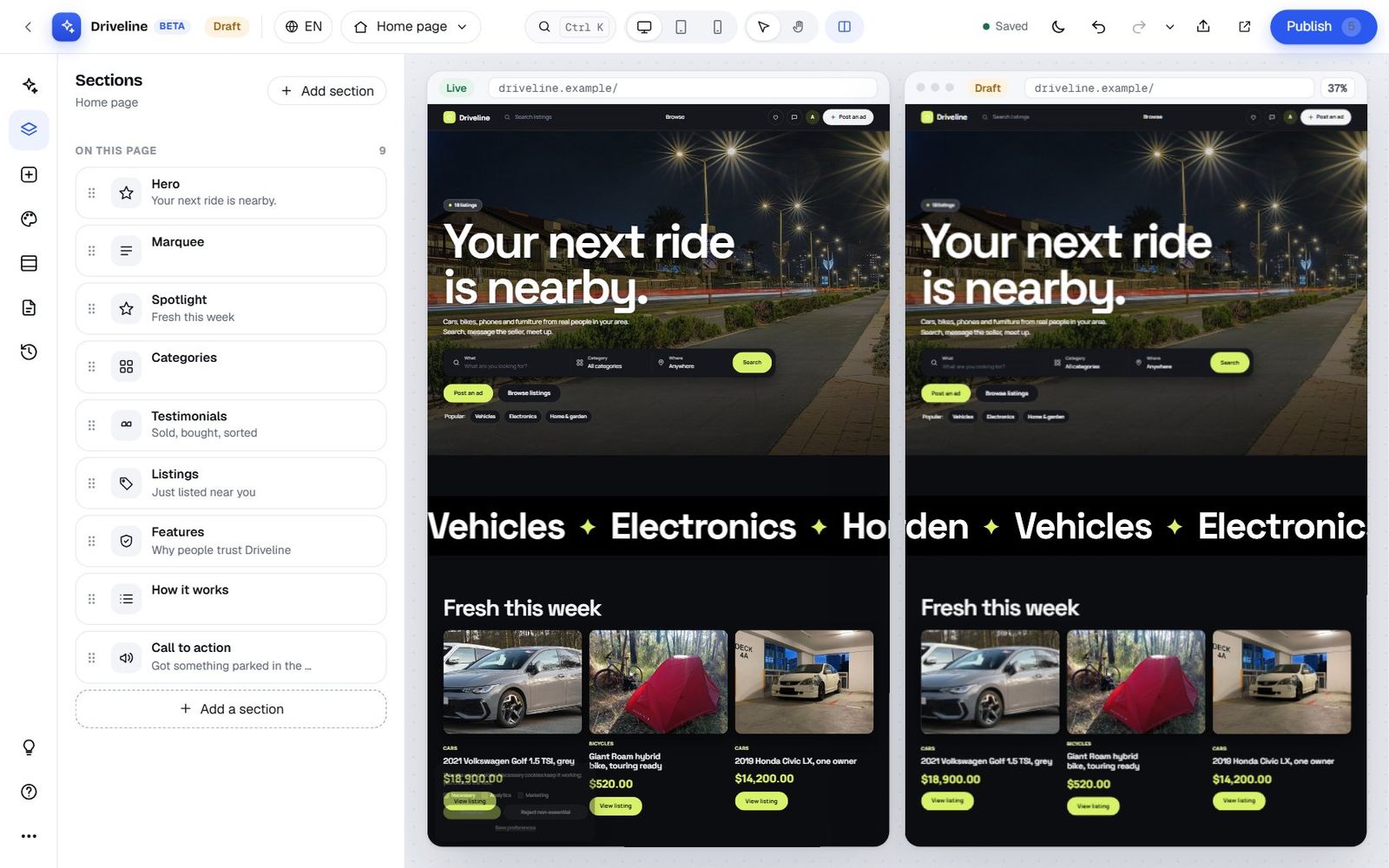Viewport: 1389px width, 868px height.
Task: Open the layout panel in the left rail
Action: (29, 263)
